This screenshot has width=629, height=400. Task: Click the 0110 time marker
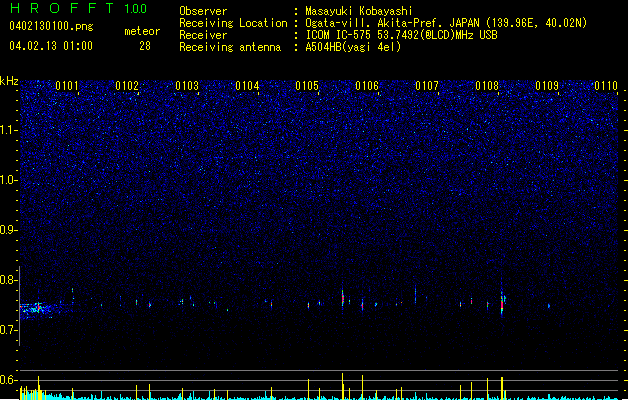point(606,86)
